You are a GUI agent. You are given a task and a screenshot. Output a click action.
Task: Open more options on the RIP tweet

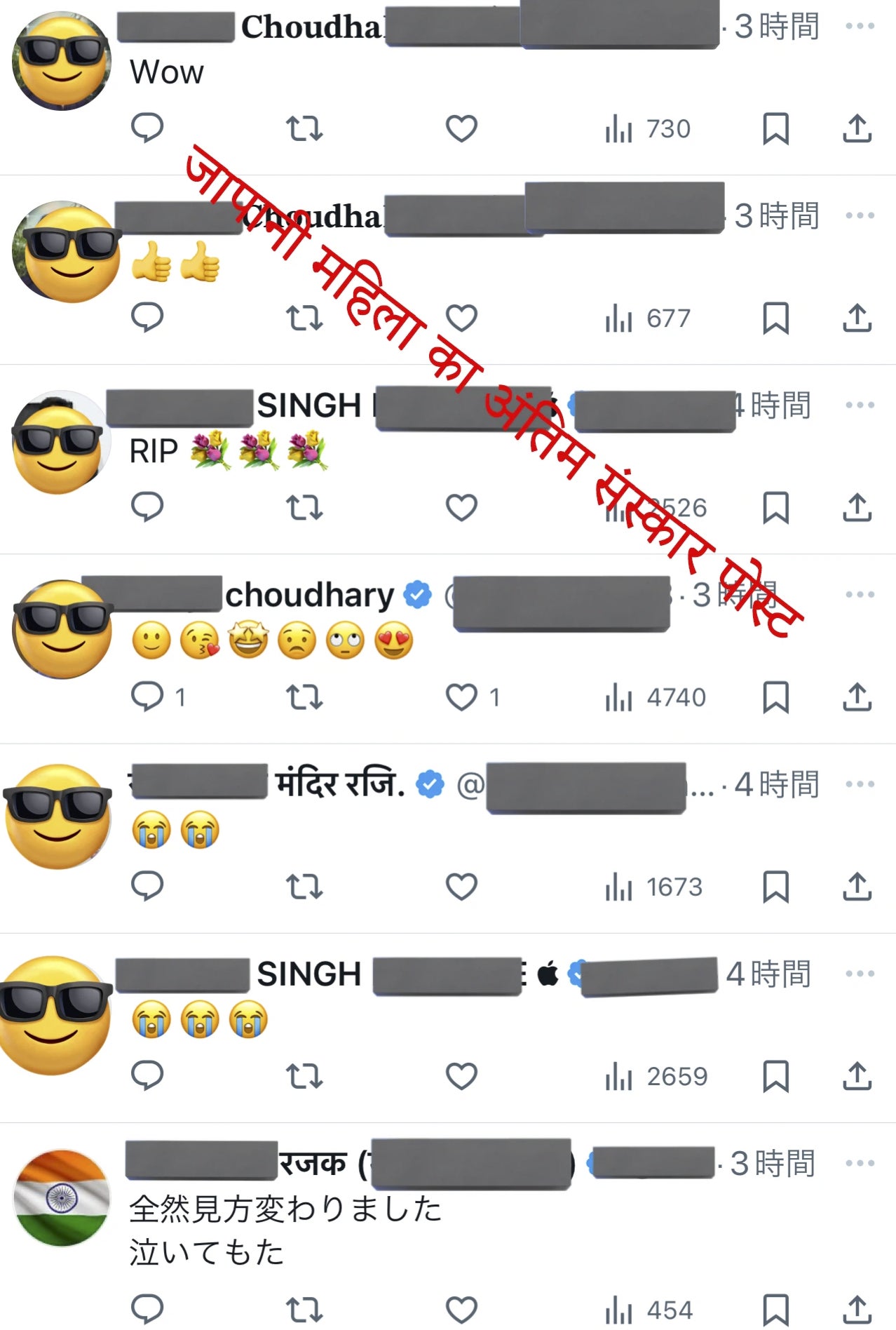(860, 405)
